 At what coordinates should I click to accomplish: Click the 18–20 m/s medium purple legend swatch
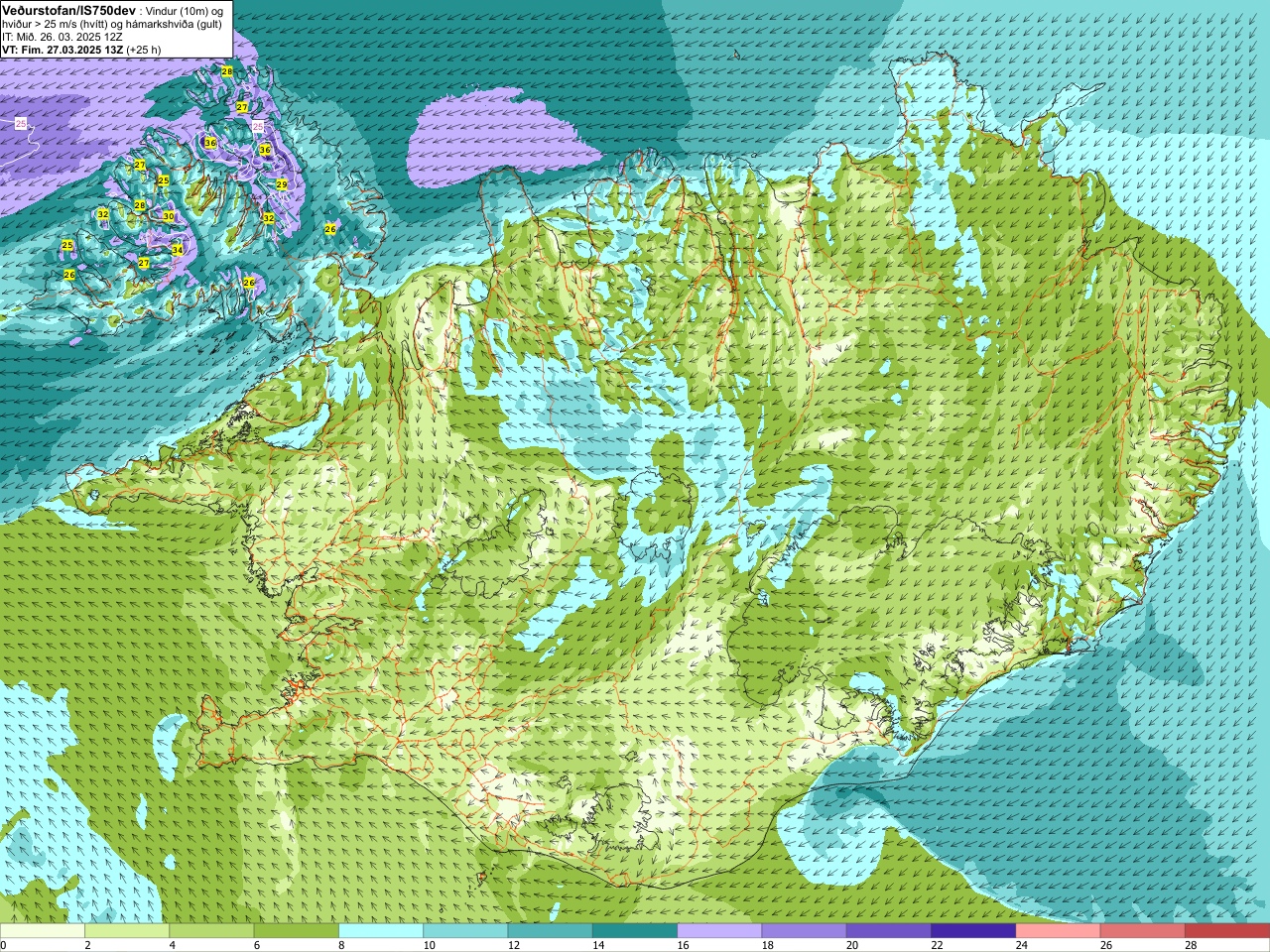click(804, 931)
